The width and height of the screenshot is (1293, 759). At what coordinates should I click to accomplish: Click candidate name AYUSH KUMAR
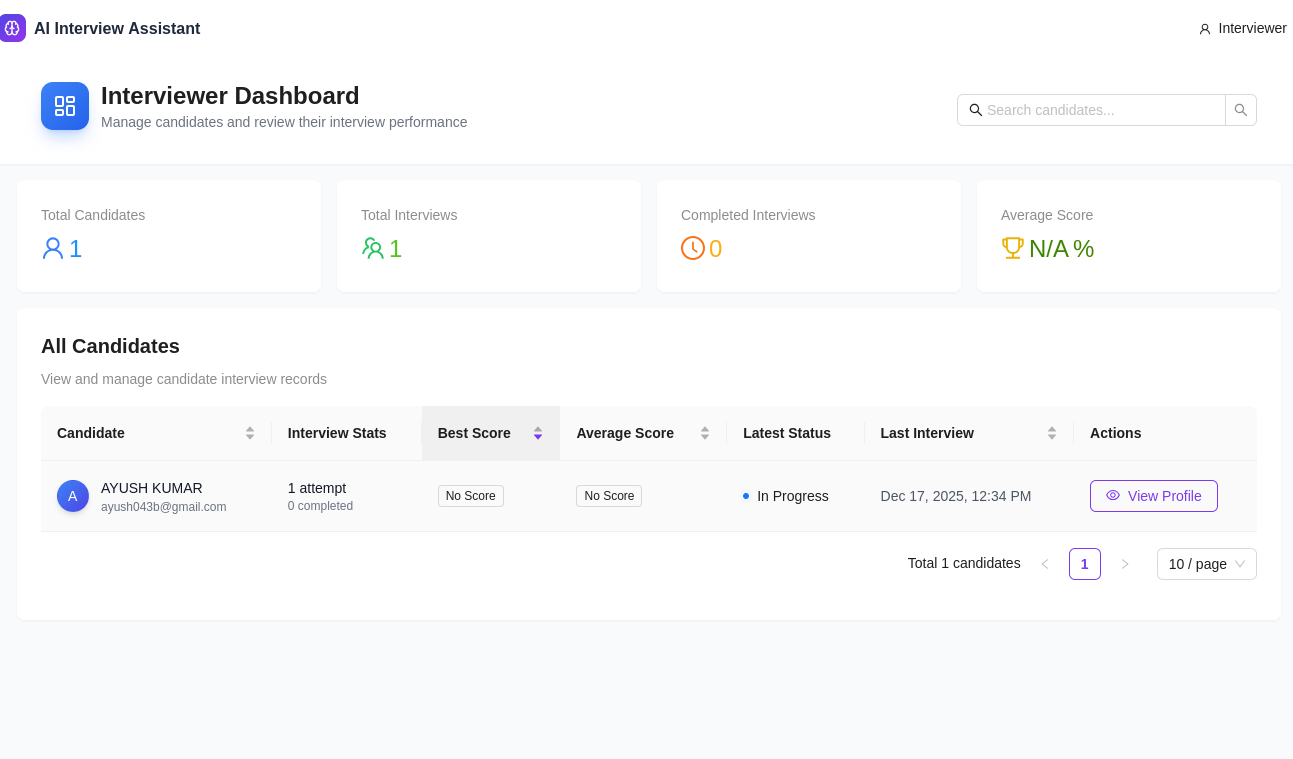click(x=152, y=488)
